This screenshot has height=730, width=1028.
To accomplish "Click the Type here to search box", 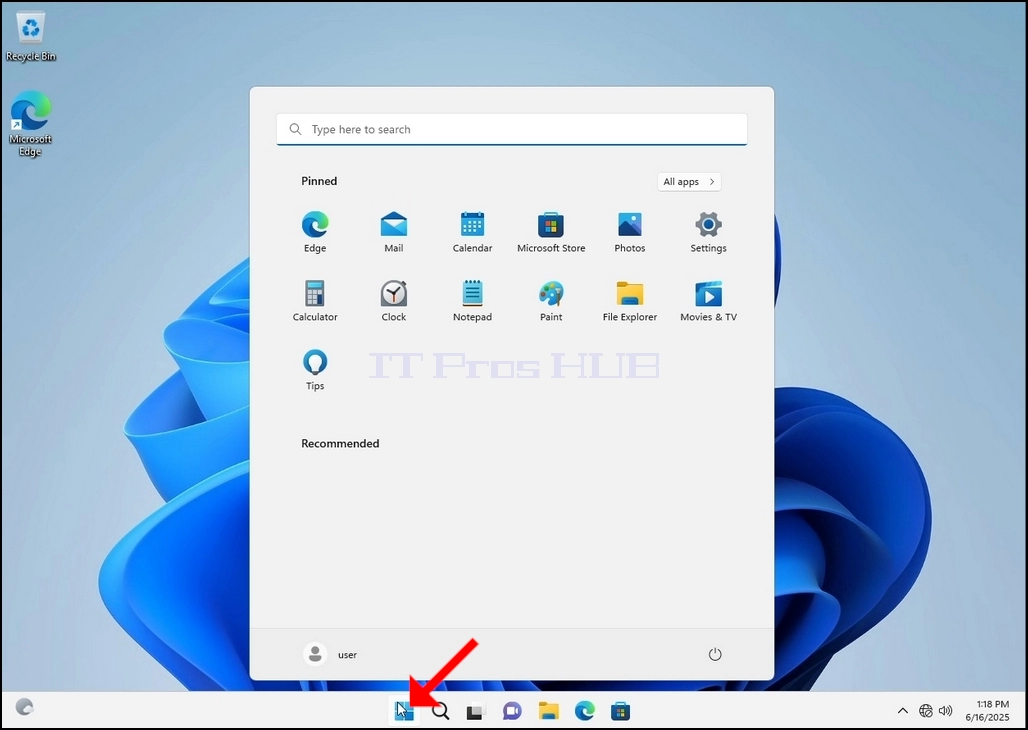I will point(511,129).
